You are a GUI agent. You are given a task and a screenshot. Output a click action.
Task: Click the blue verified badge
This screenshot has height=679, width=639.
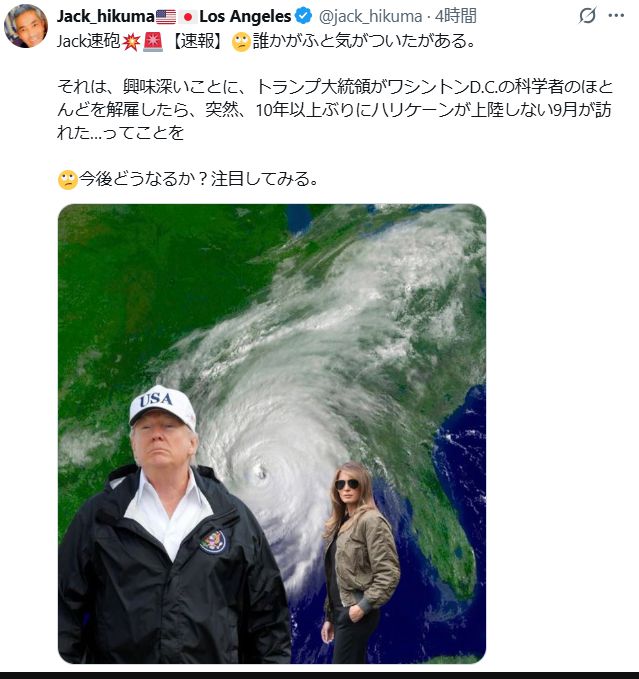click(x=303, y=16)
